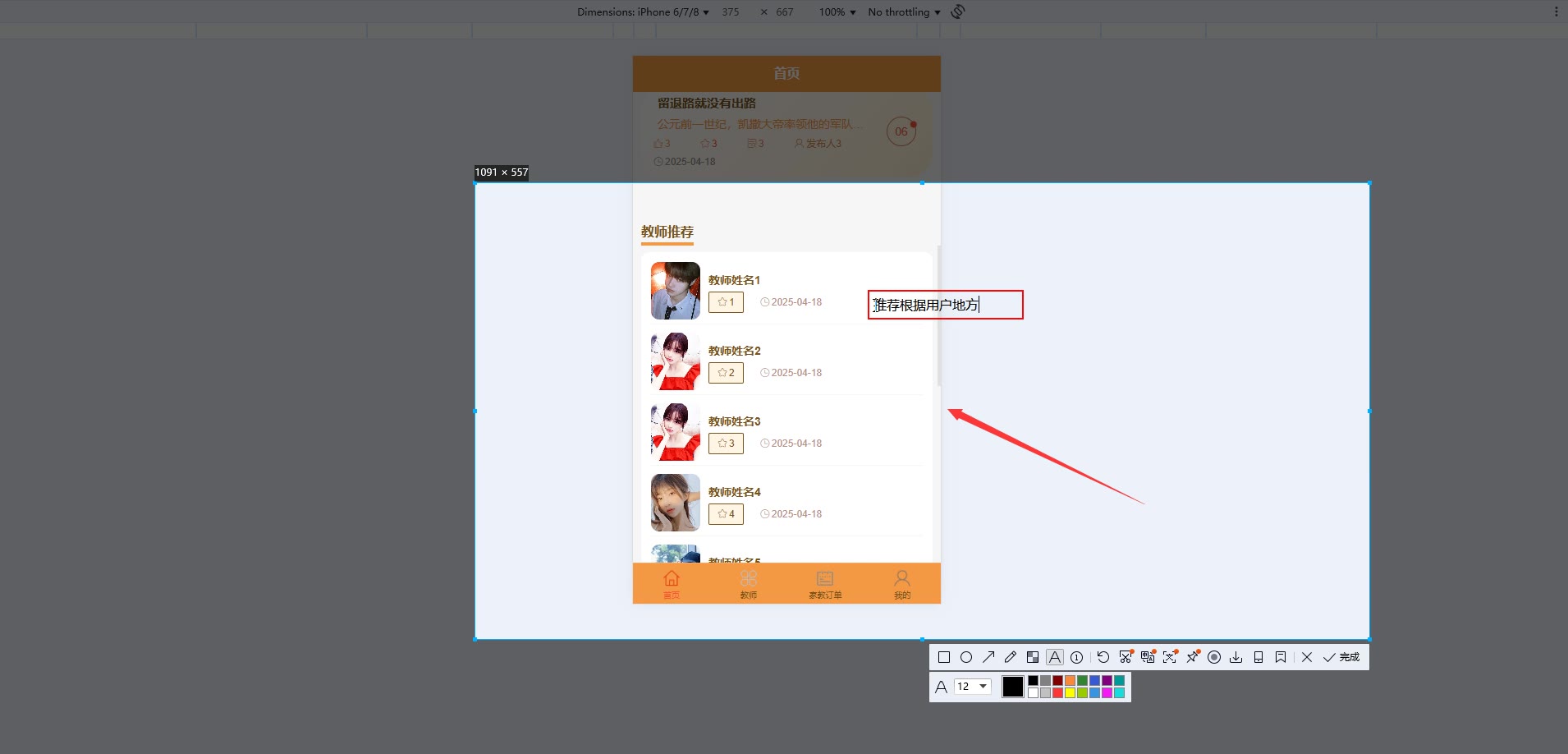1568x754 pixels.
Task: Select the arrow drawing tool
Action: [988, 657]
